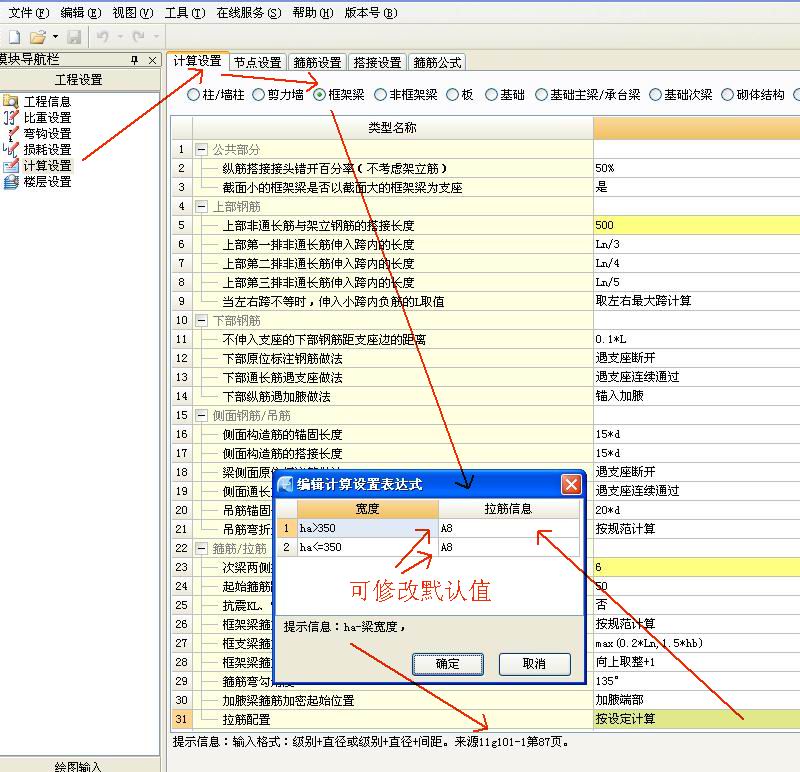The height and width of the screenshot is (772, 800).
Task: Open the dropdown arrow beside Open folder
Action: 55,37
